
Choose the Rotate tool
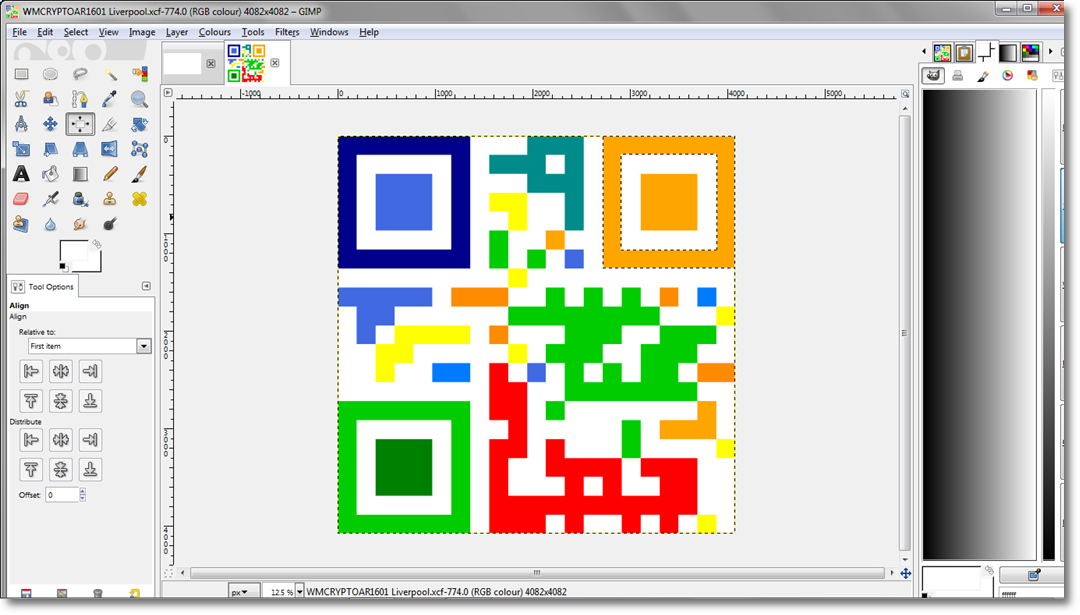[x=139, y=124]
